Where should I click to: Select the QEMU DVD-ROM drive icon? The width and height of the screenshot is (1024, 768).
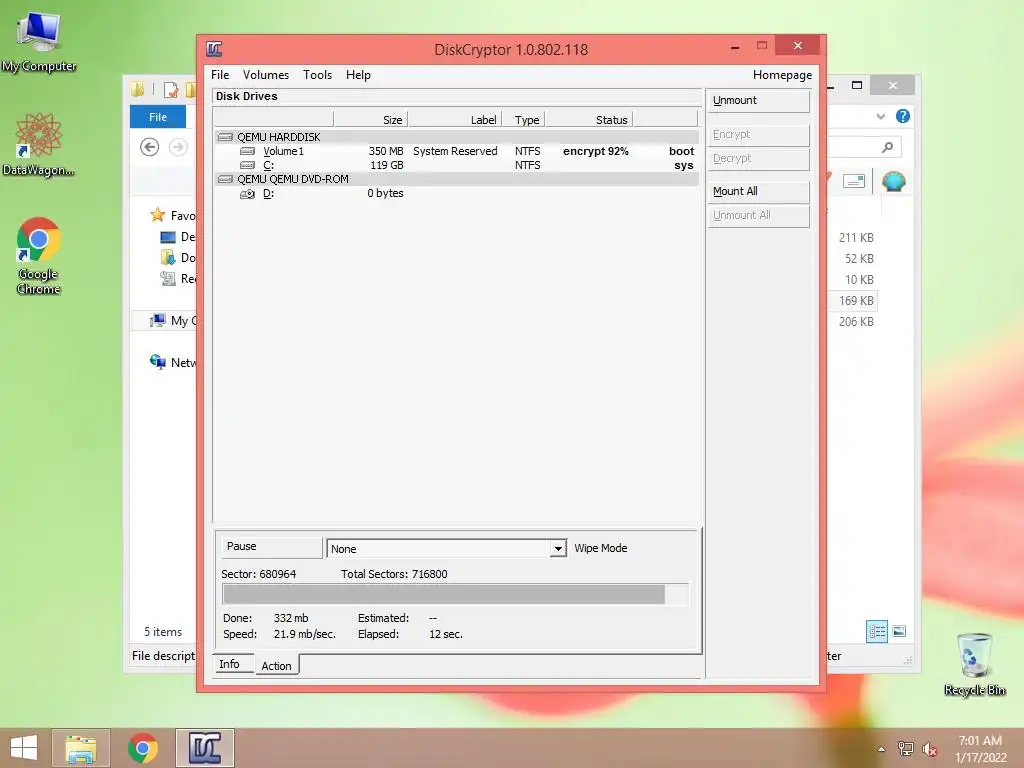tap(225, 179)
